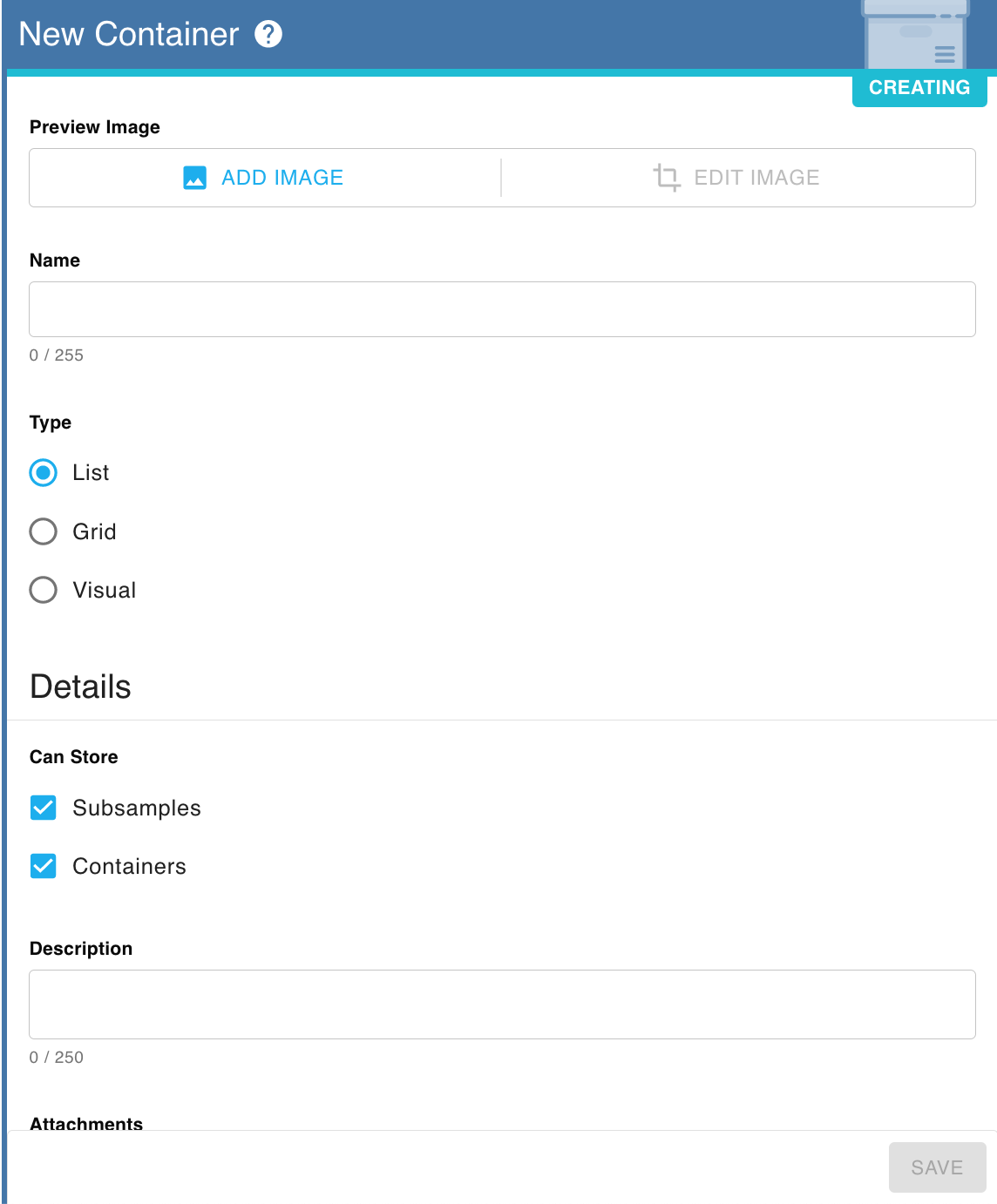Select the List type radio button
This screenshot has width=997, height=1204.
(44, 473)
